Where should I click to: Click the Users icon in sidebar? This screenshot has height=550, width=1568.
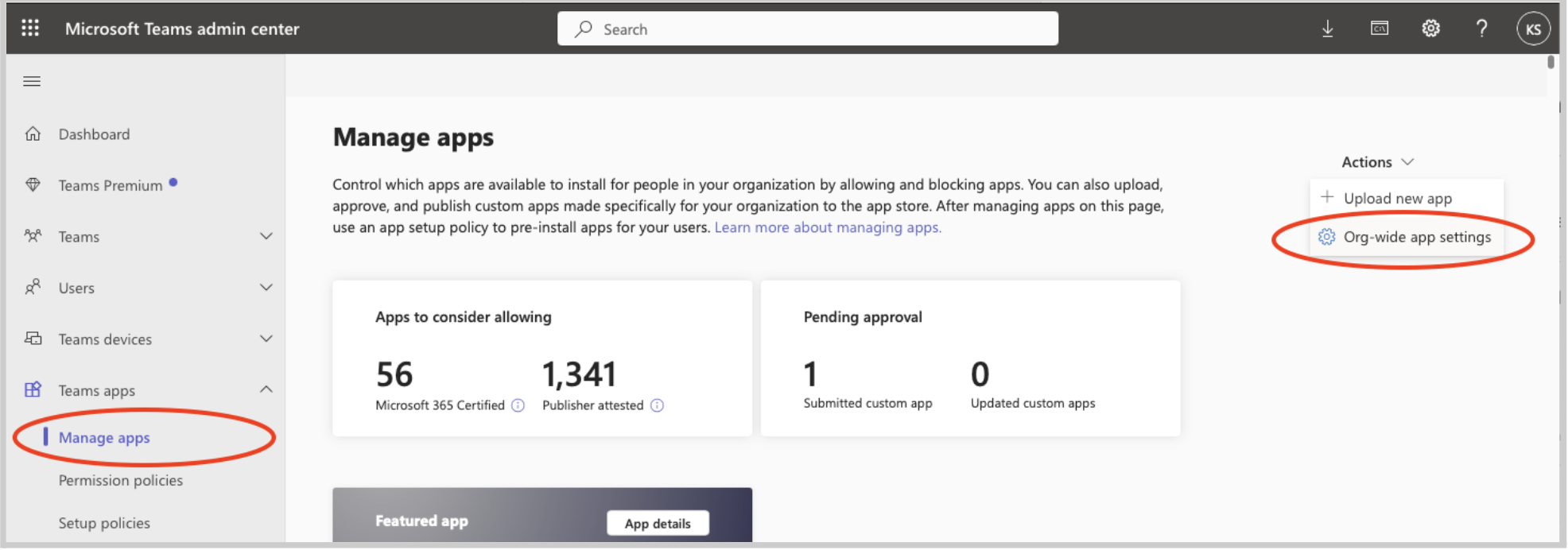(33, 287)
